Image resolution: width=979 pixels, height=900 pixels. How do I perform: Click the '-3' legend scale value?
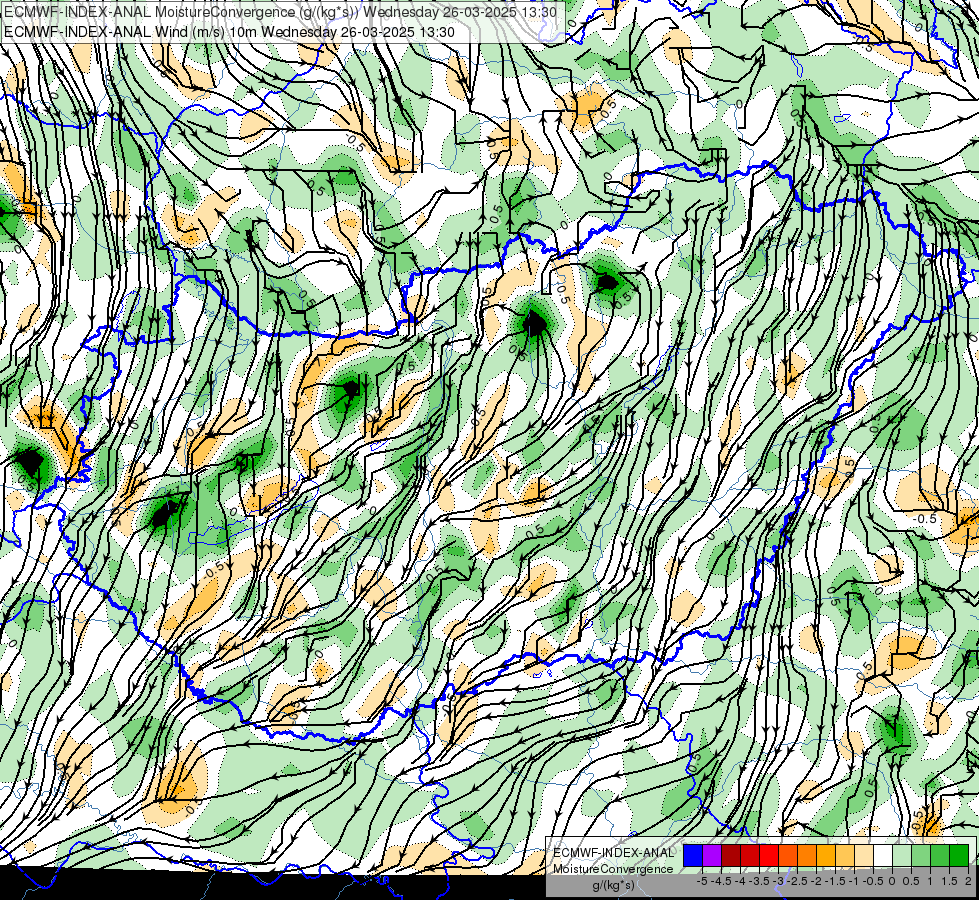coord(779,881)
